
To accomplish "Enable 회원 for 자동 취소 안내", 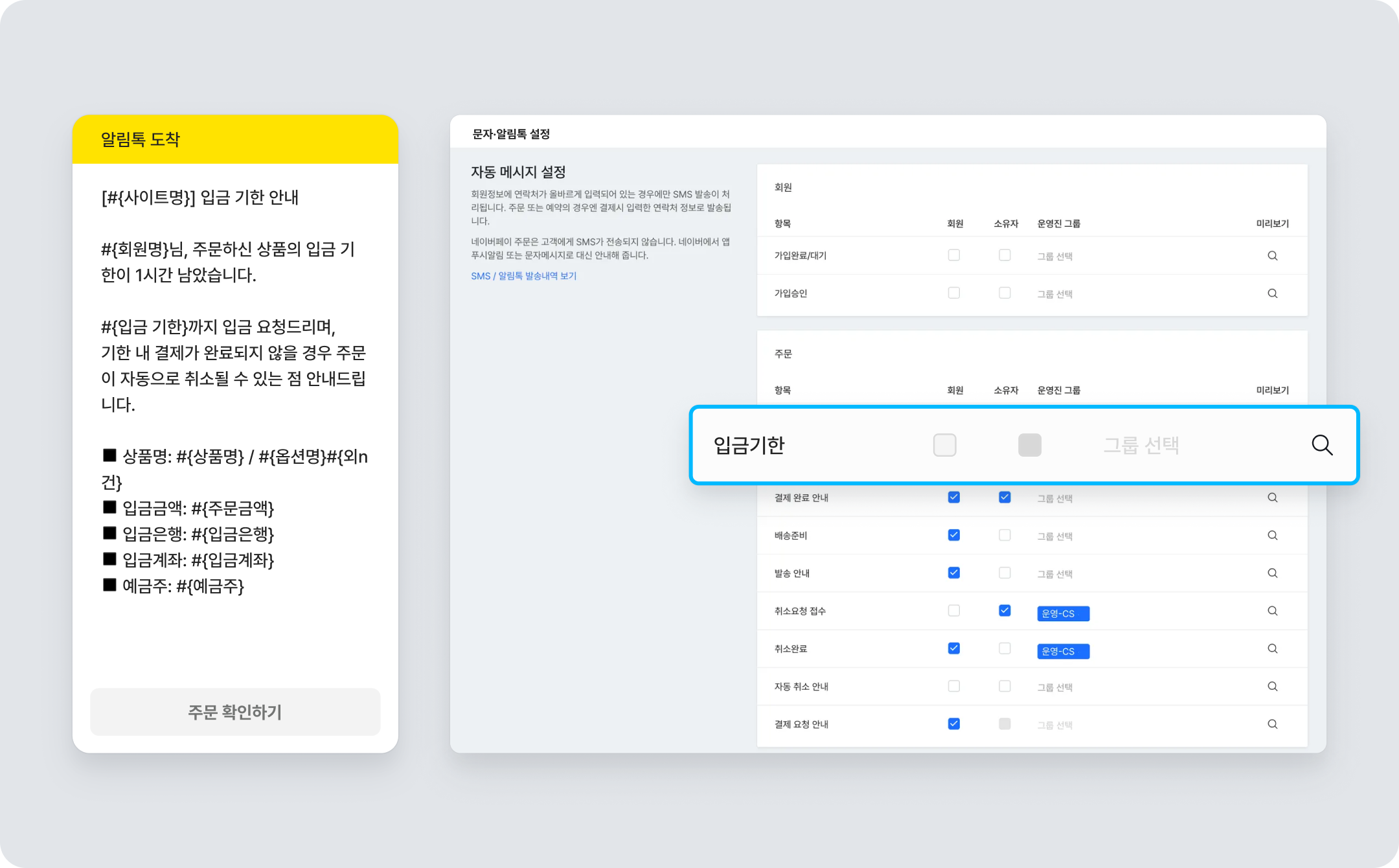I will click(x=953, y=686).
